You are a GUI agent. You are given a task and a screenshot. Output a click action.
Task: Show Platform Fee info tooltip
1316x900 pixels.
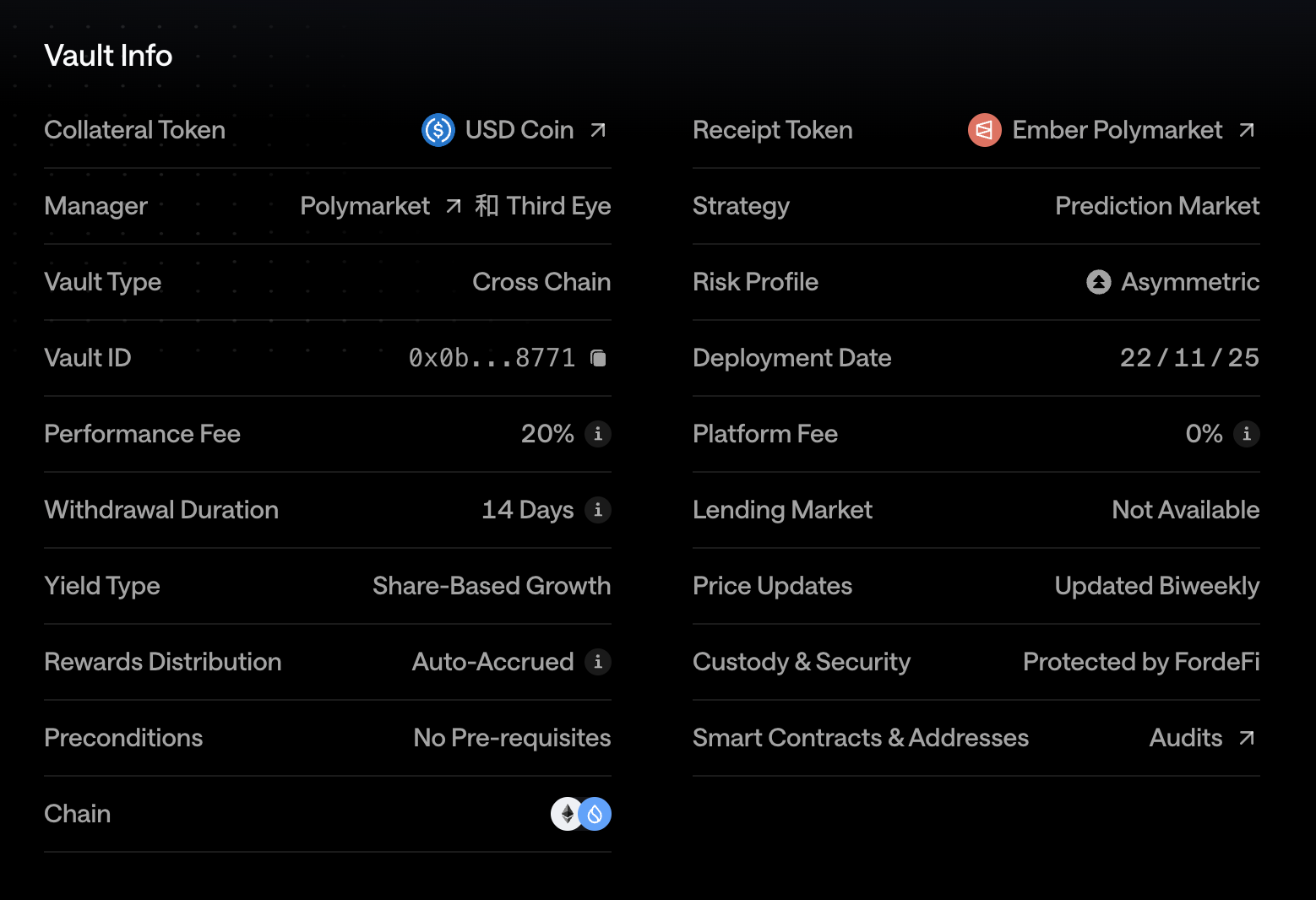[1247, 434]
